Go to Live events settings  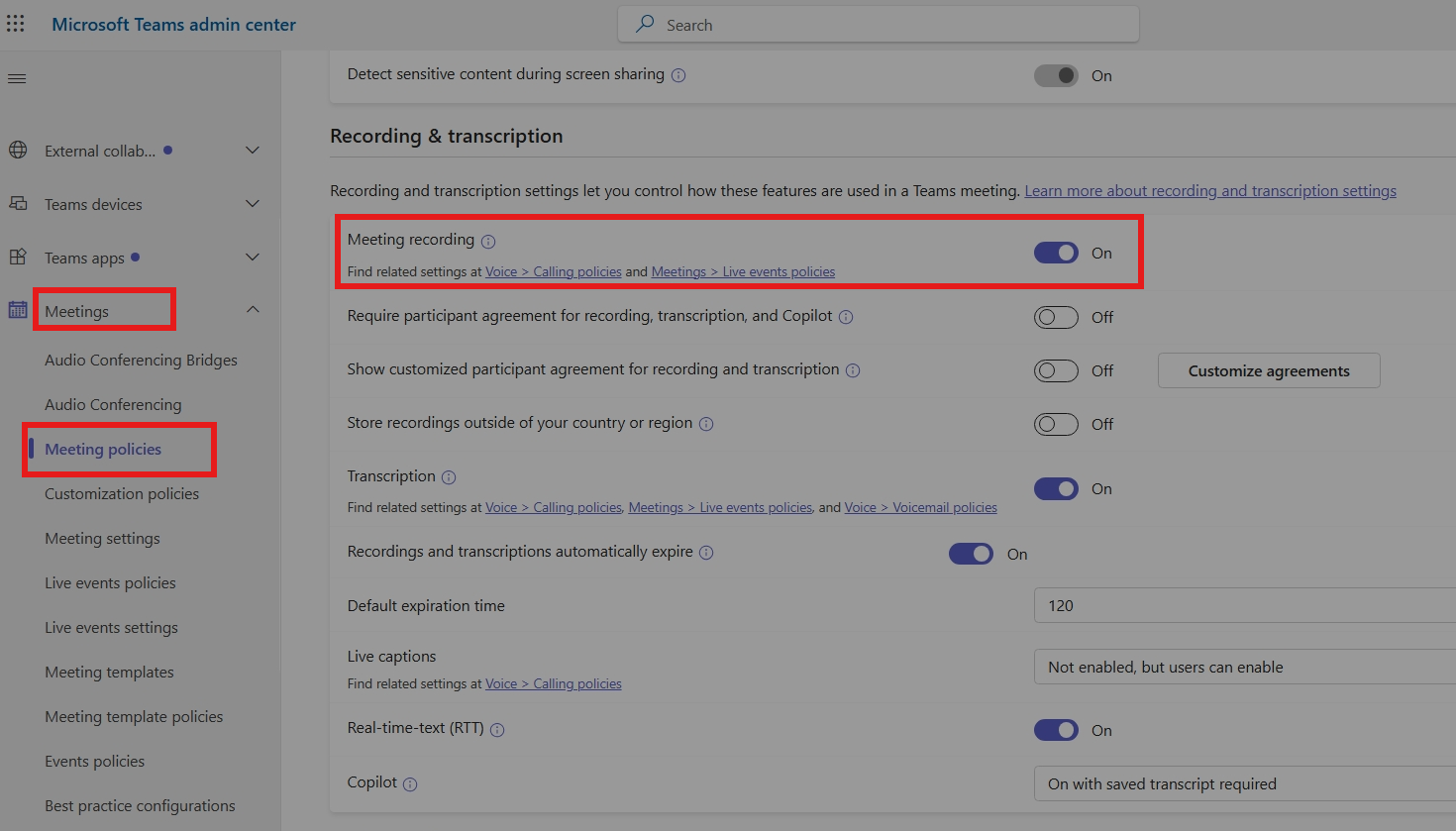pos(111,627)
